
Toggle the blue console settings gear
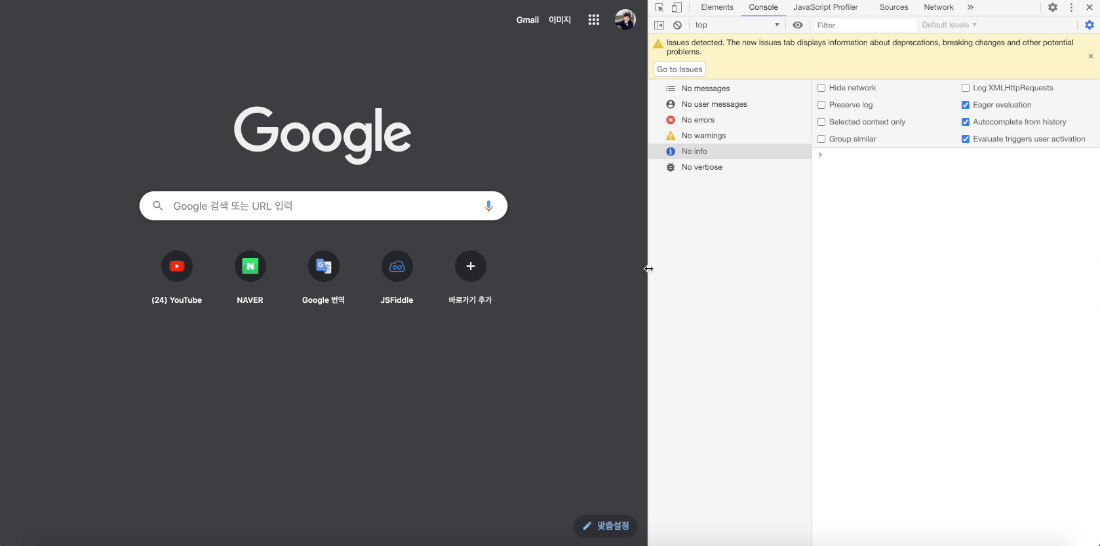pyautogui.click(x=1089, y=25)
